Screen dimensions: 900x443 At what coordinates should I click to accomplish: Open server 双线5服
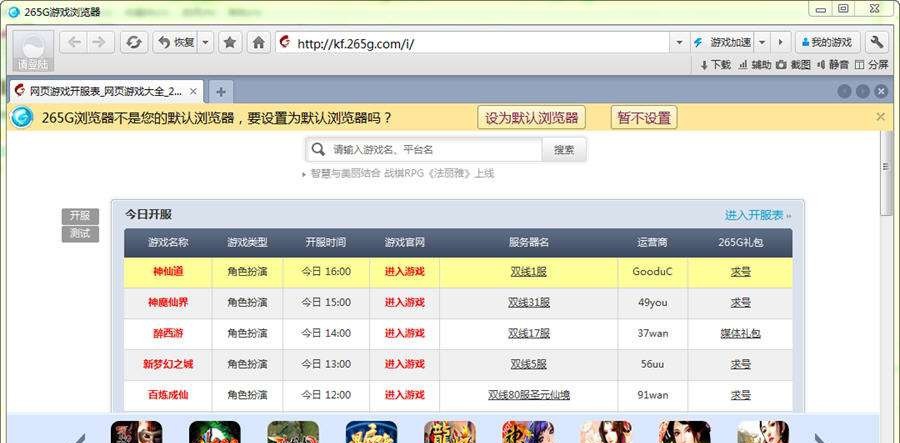pyautogui.click(x=529, y=364)
